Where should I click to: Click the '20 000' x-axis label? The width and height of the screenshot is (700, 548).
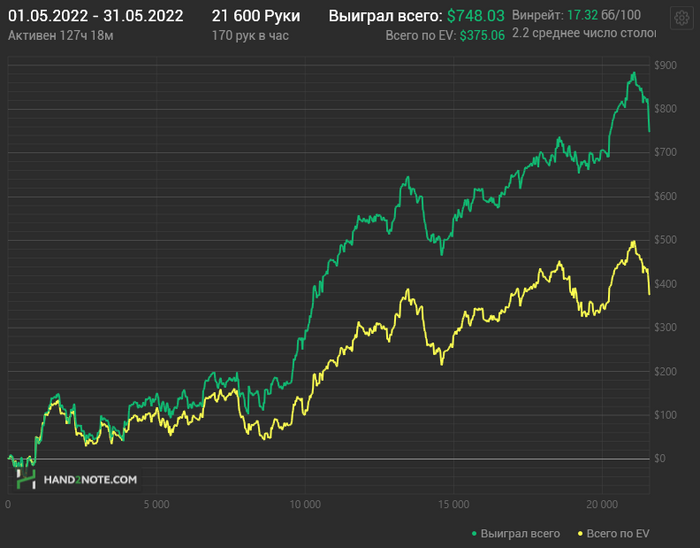click(602, 504)
